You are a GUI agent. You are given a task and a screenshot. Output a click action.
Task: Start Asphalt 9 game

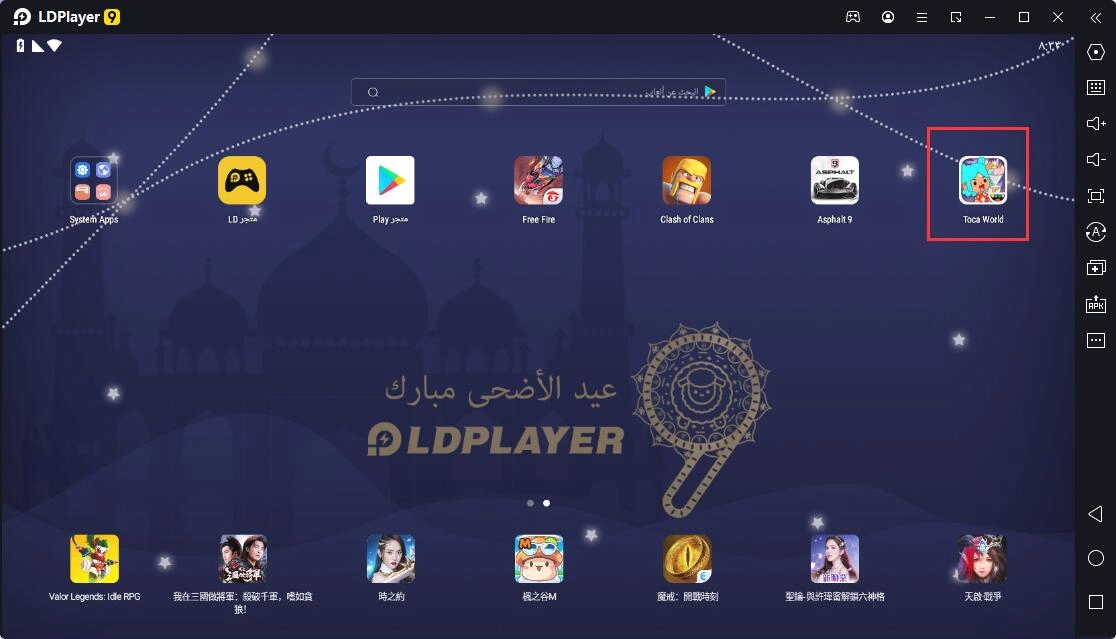click(x=835, y=180)
